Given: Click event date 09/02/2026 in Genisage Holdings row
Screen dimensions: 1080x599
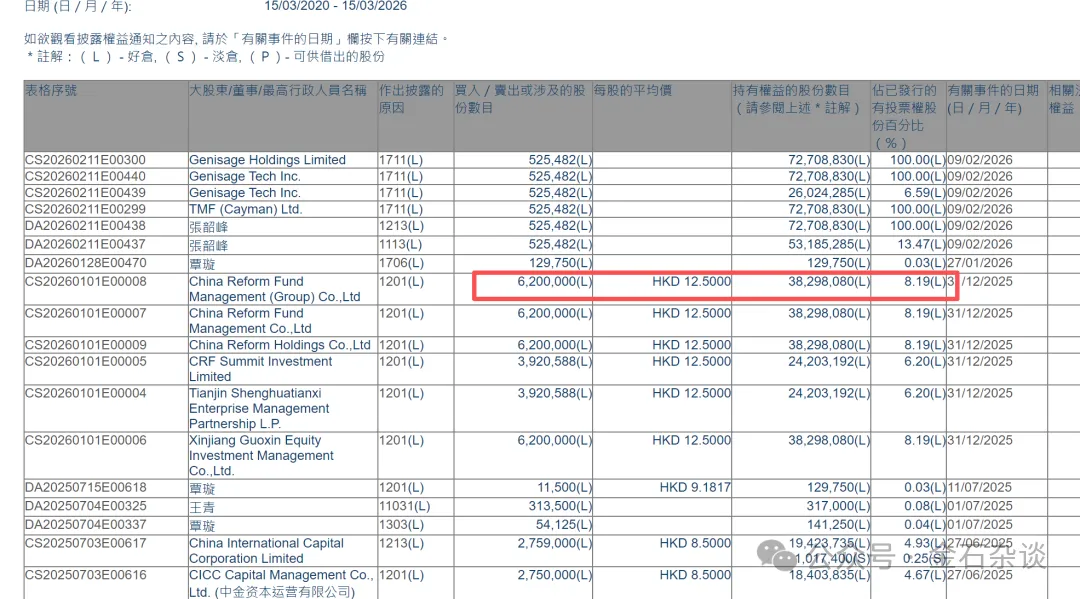Looking at the screenshot, I should pos(979,160).
